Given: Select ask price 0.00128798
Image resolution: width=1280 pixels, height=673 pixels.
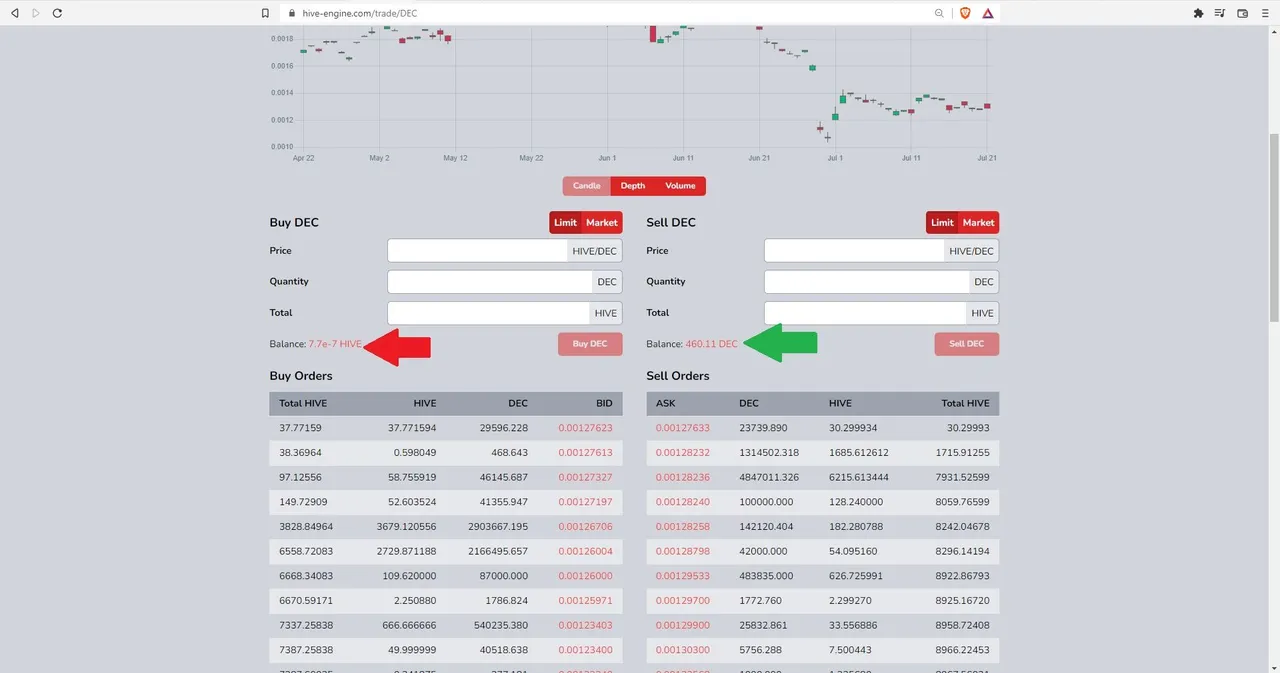Looking at the screenshot, I should pyautogui.click(x=683, y=551).
